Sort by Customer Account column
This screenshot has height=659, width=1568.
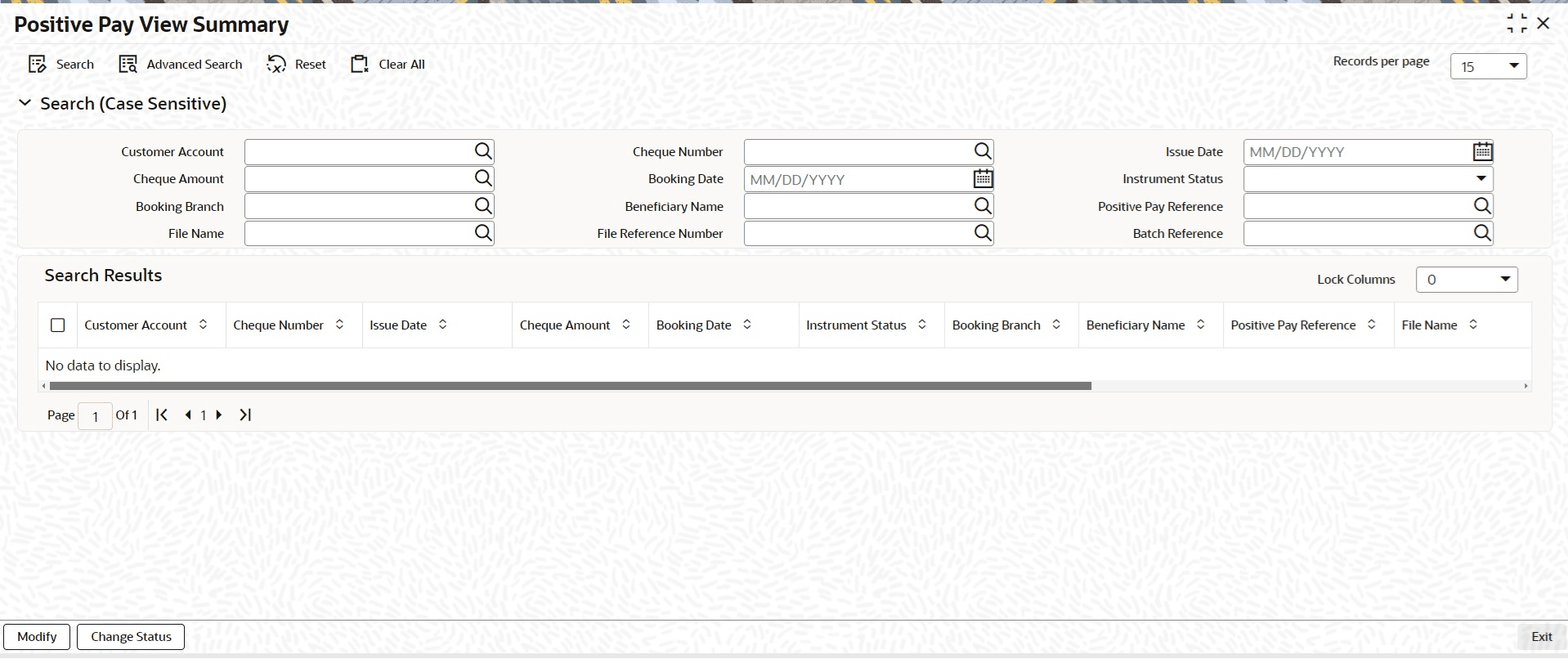[204, 325]
